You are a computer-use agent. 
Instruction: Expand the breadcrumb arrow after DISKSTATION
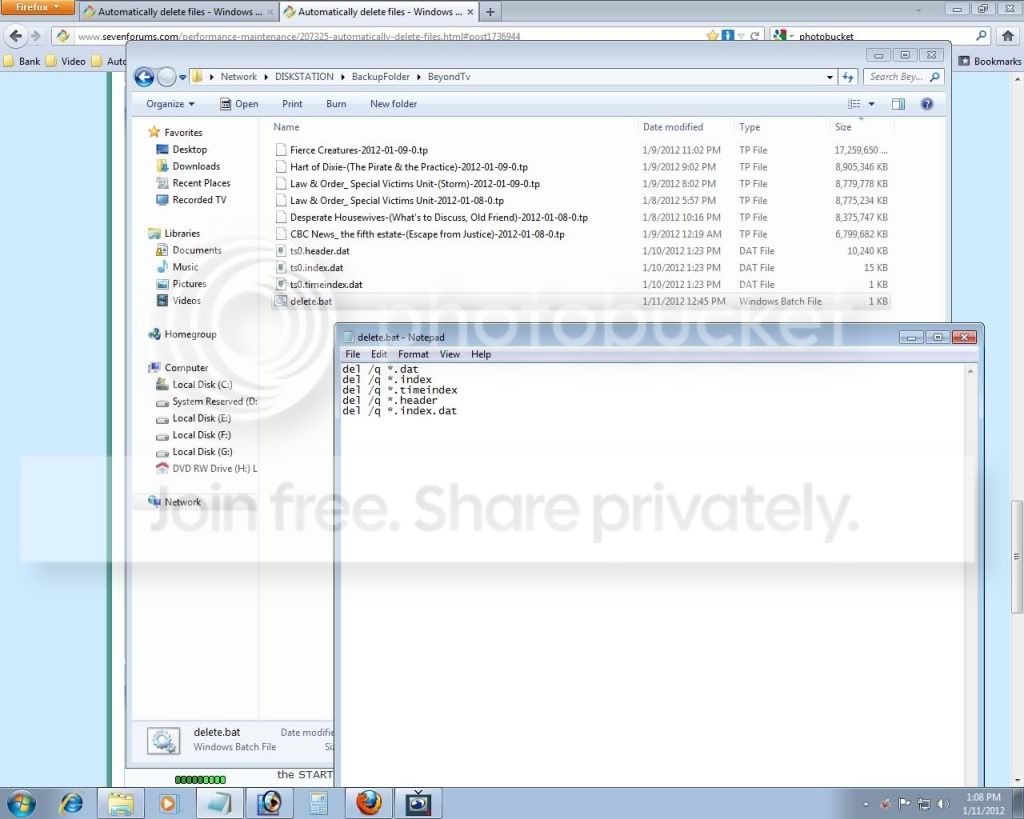click(342, 77)
